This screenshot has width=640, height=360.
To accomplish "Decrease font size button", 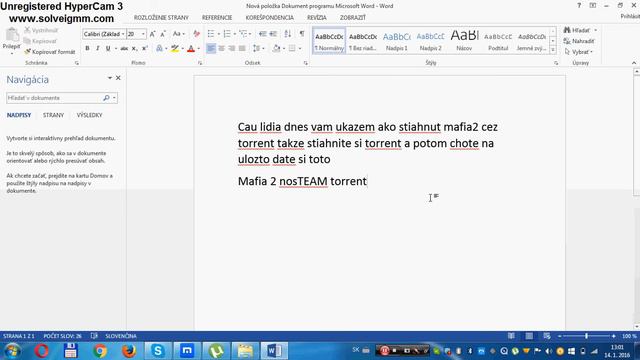I will click(x=163, y=34).
